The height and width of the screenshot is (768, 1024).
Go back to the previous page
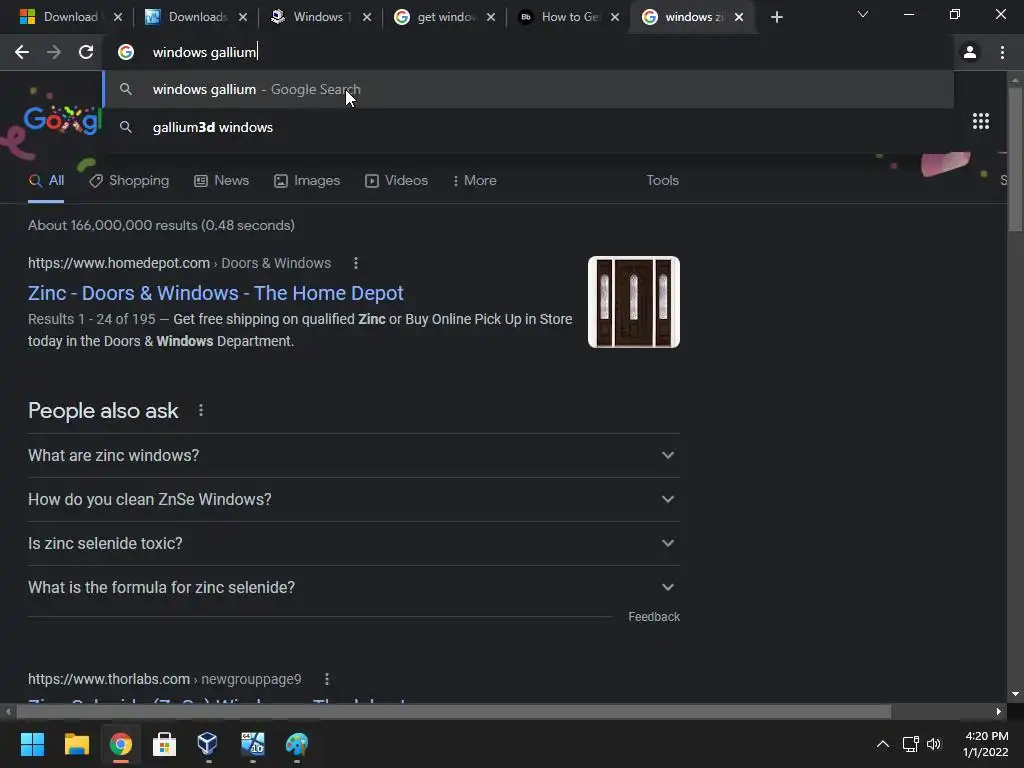click(22, 52)
